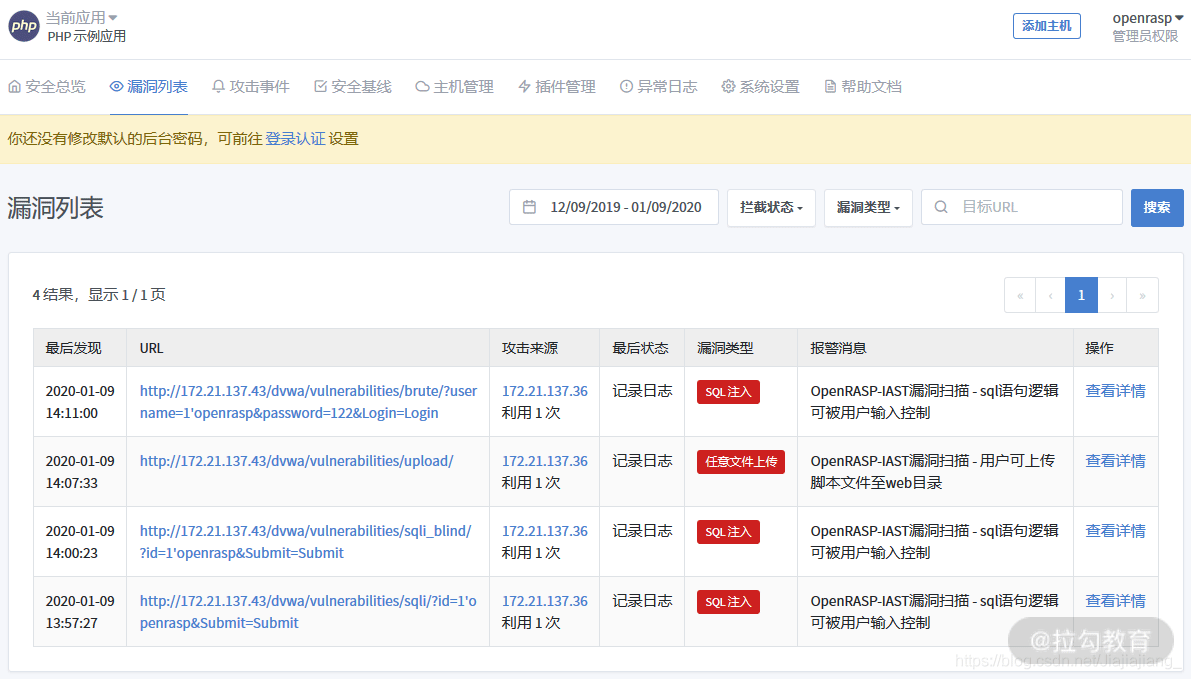Go to the last page with the » button
This screenshot has height=679, width=1191.
[x=1142, y=295]
